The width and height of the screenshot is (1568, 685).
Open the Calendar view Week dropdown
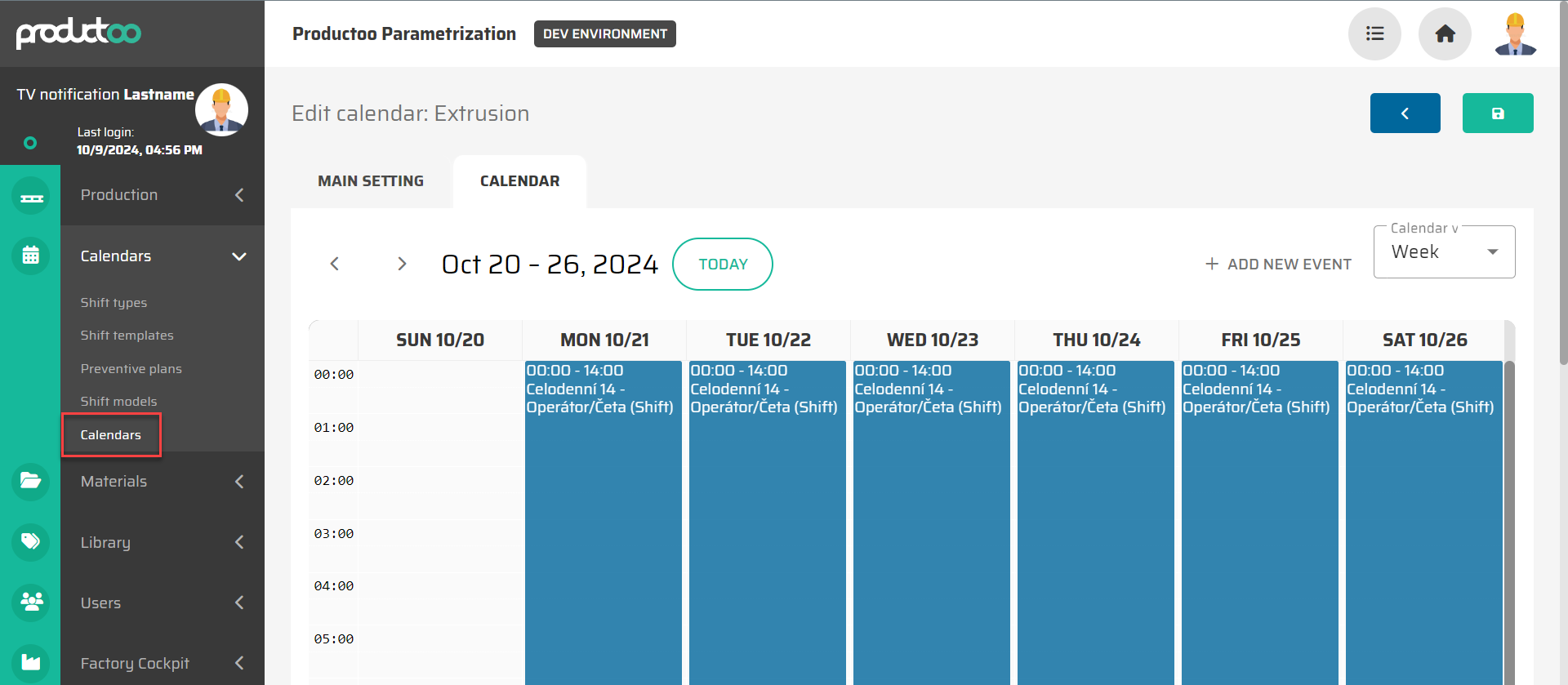point(1443,252)
